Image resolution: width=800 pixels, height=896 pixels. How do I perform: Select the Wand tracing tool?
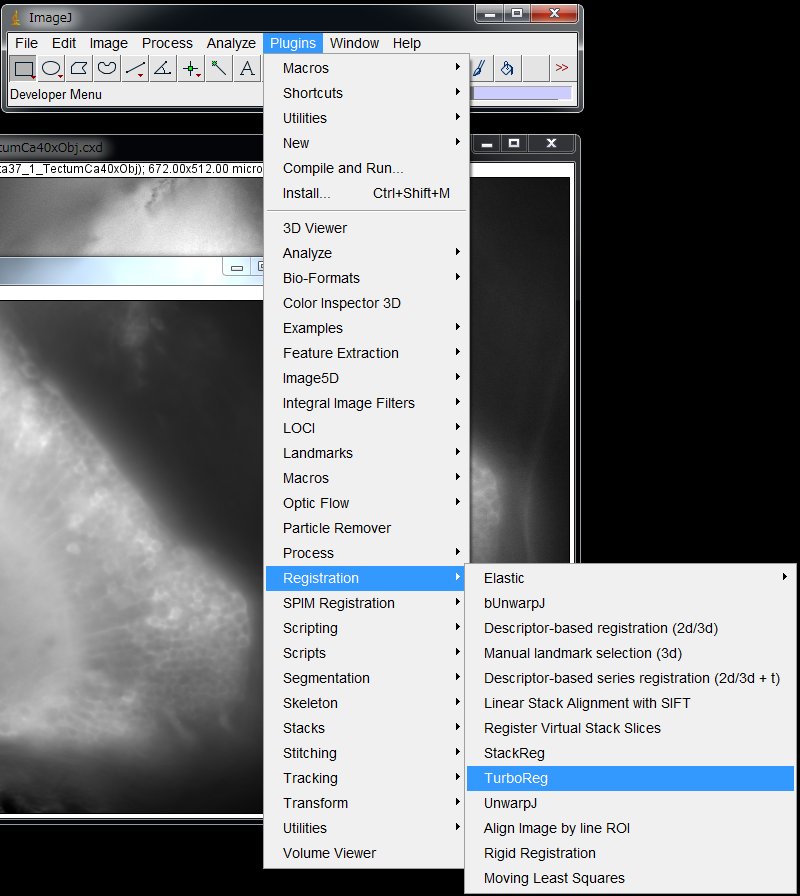tap(219, 69)
